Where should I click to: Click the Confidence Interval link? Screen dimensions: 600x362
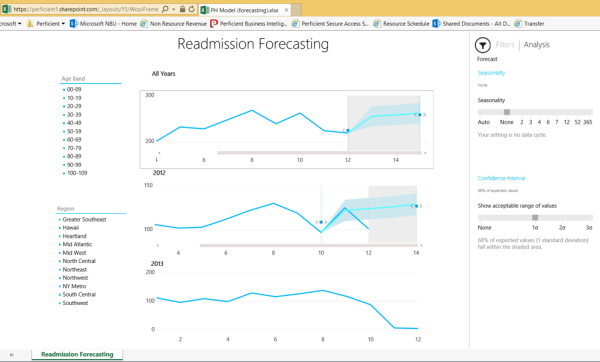(501, 178)
